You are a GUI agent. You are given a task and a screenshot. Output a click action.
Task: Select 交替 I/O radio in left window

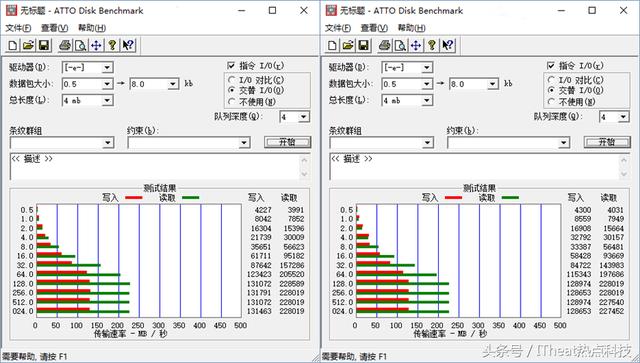pos(232,90)
